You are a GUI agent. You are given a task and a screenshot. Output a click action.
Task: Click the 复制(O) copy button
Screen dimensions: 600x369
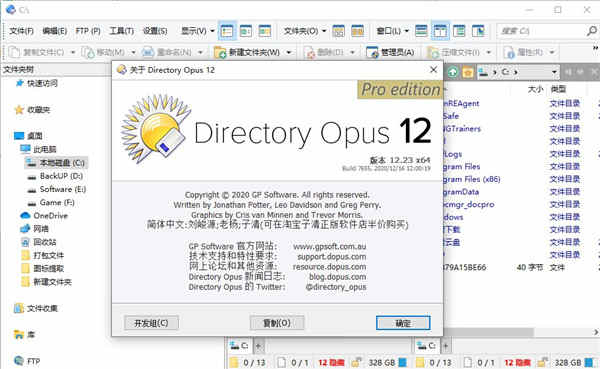point(277,323)
